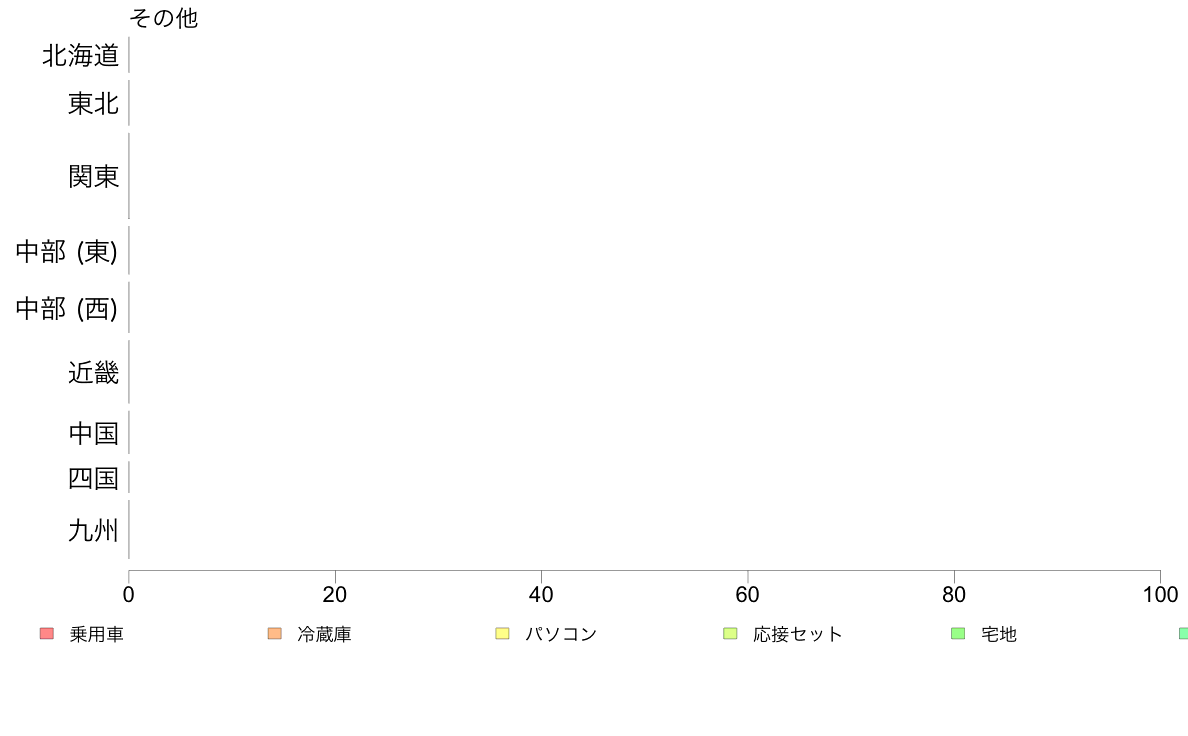Viewport: 1188px width, 736px height.
Task: Click the red 乗用車 legend swatch
Action: point(47,634)
